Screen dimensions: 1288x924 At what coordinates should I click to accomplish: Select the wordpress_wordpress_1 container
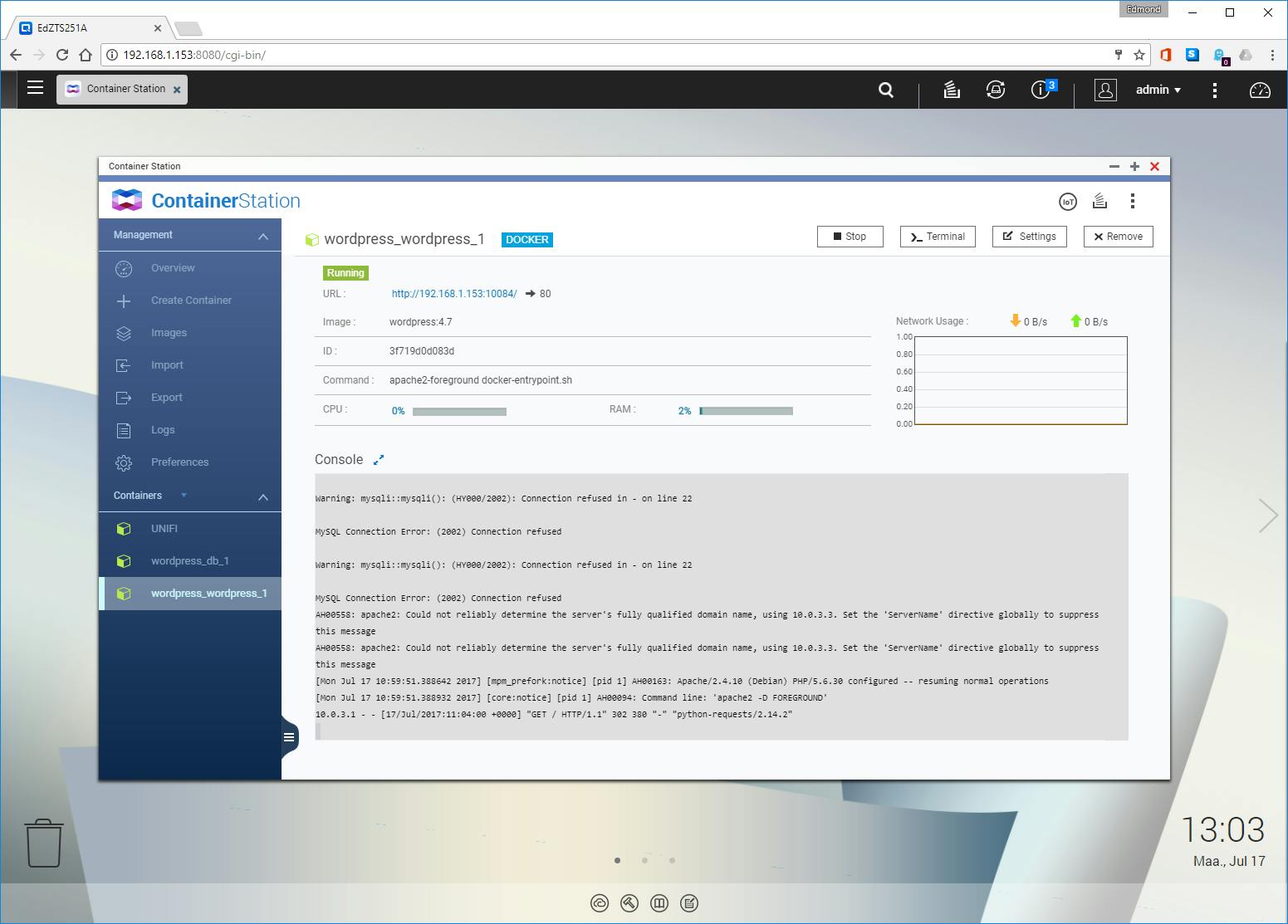coord(190,594)
